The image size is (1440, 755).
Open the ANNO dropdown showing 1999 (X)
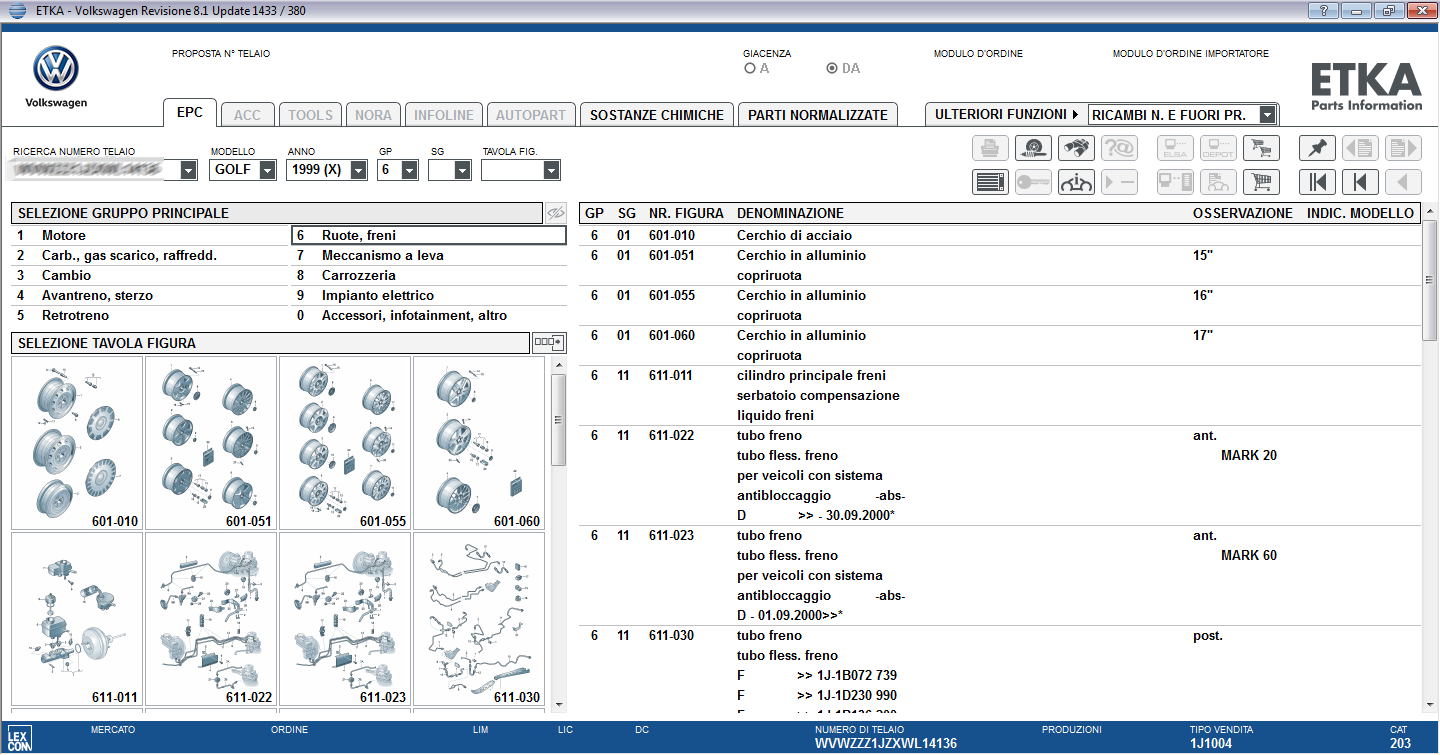(360, 171)
